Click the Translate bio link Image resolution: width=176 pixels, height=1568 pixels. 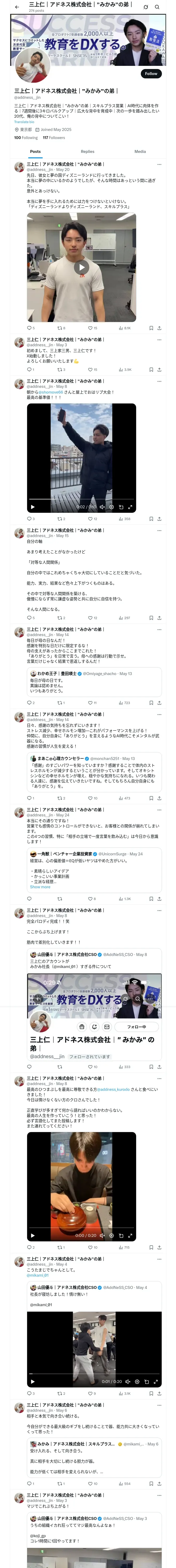coord(24,122)
